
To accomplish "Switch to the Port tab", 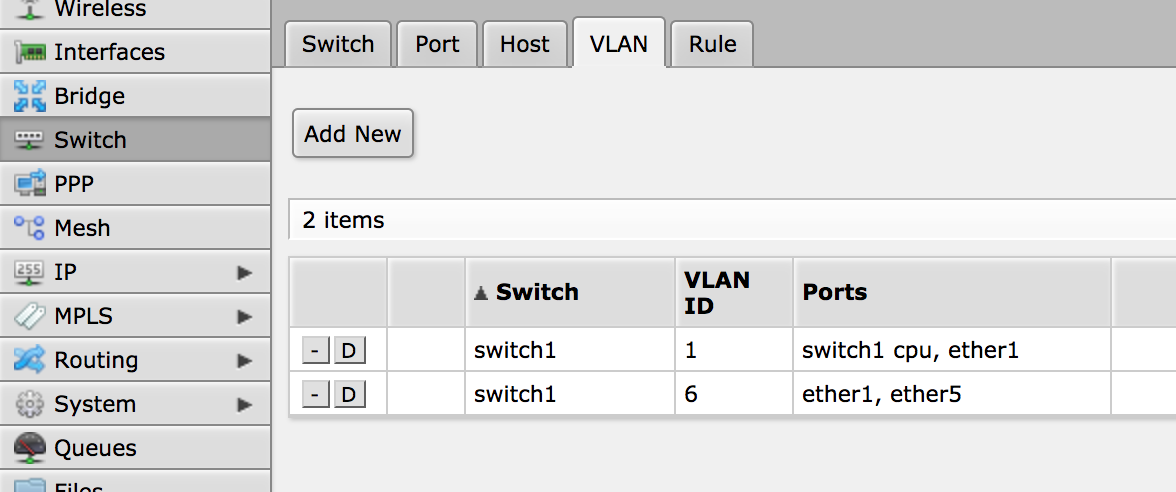I will pos(437,44).
